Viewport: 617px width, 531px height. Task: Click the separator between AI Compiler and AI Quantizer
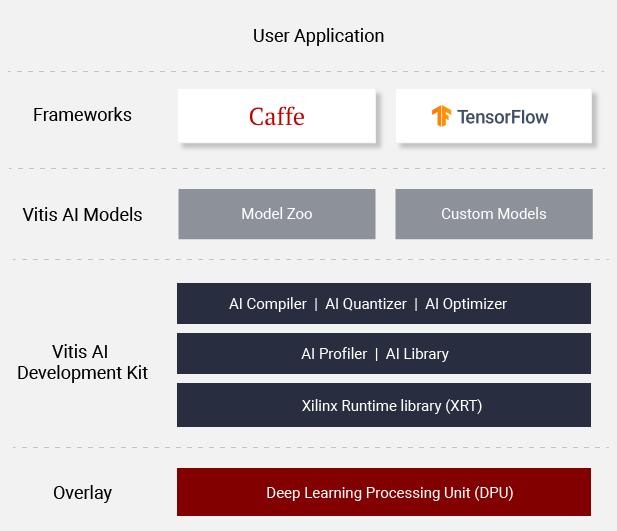tap(316, 304)
